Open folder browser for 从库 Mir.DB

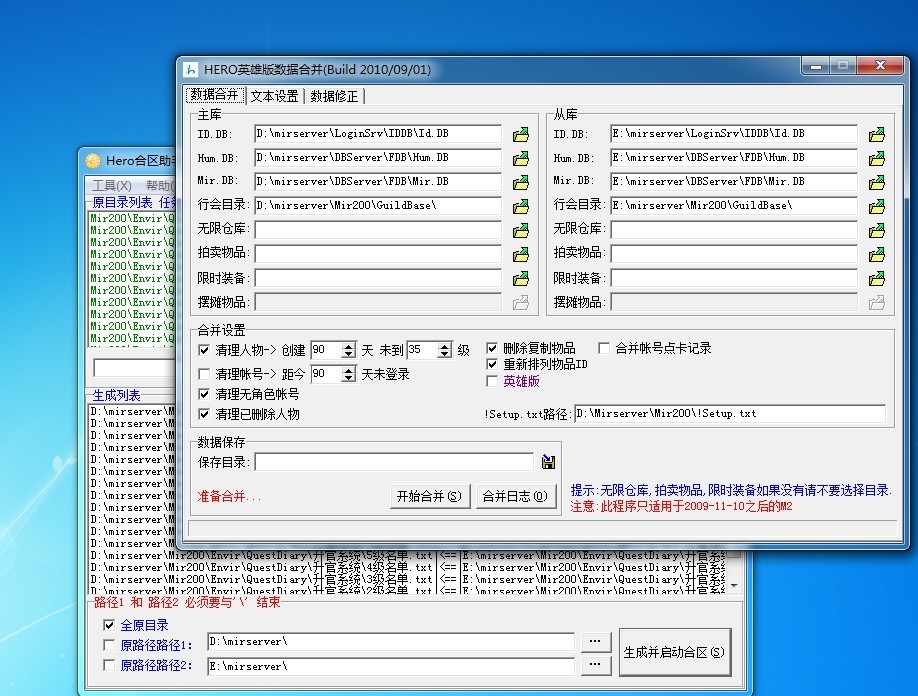click(x=877, y=181)
